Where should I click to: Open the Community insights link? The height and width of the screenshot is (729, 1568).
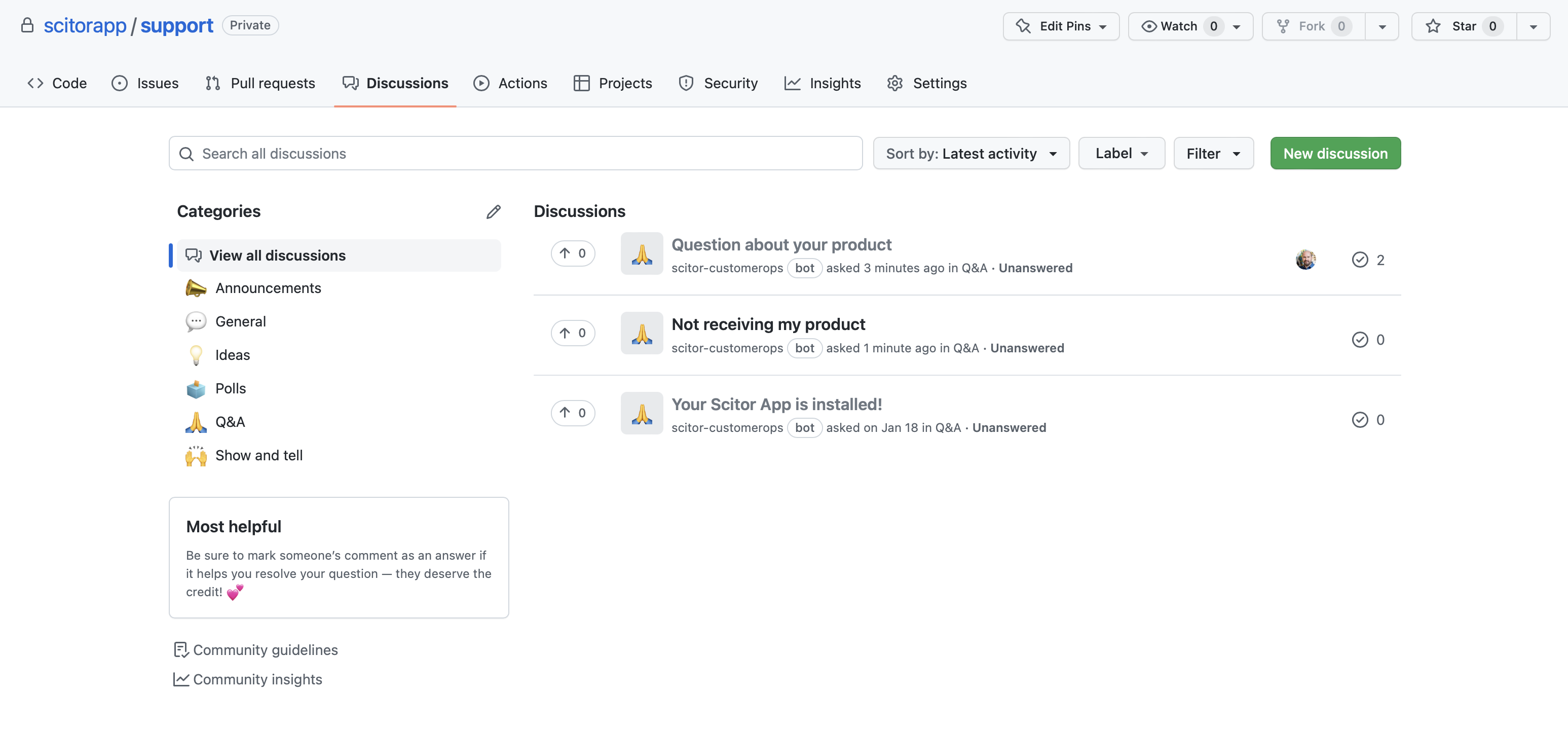[257, 679]
